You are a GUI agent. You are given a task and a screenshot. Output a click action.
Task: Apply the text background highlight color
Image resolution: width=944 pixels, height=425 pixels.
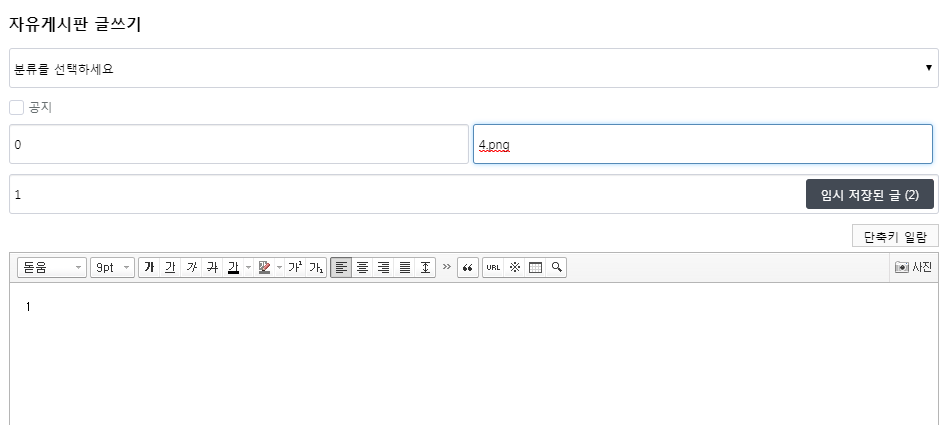tap(264, 267)
